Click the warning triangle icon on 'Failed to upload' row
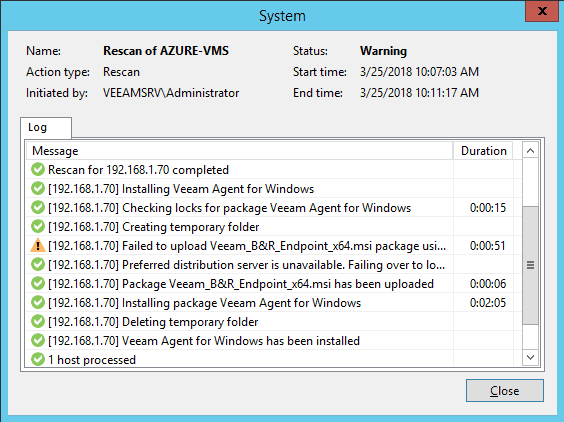 click(x=38, y=246)
